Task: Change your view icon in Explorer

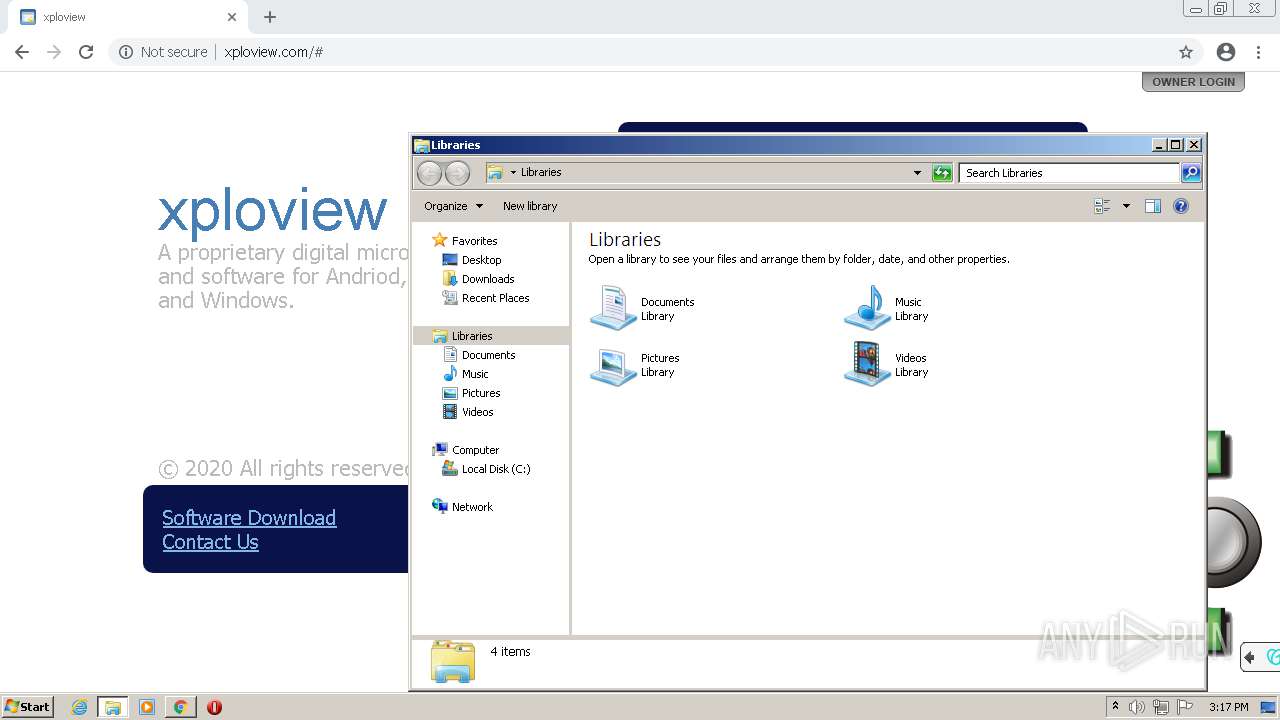Action: (x=1102, y=206)
